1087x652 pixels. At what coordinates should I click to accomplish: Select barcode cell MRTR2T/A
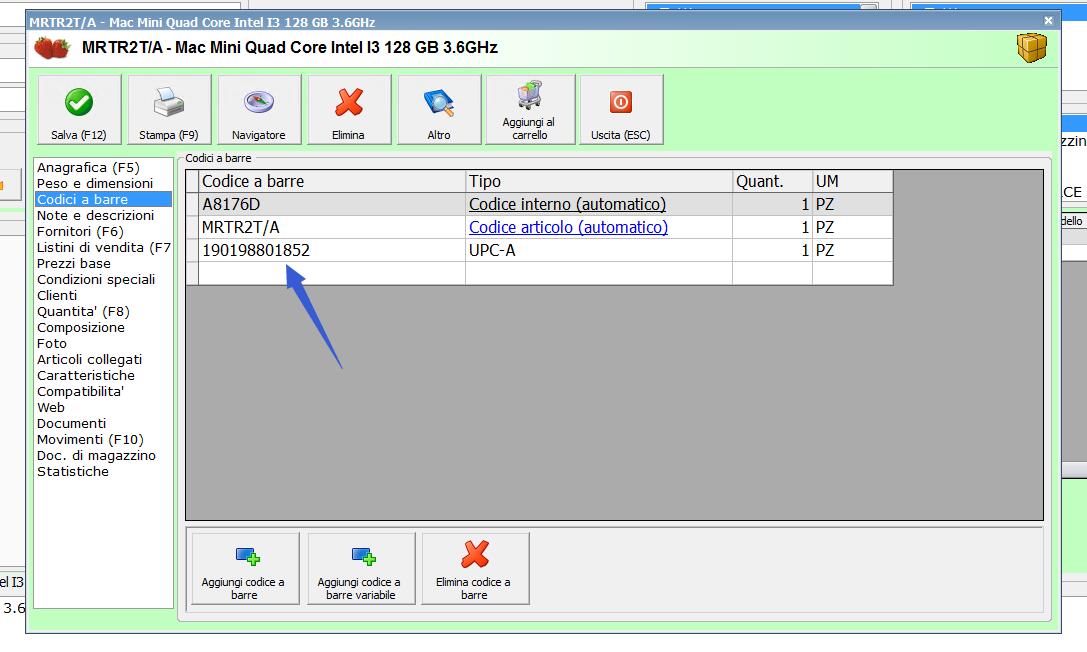tap(332, 227)
